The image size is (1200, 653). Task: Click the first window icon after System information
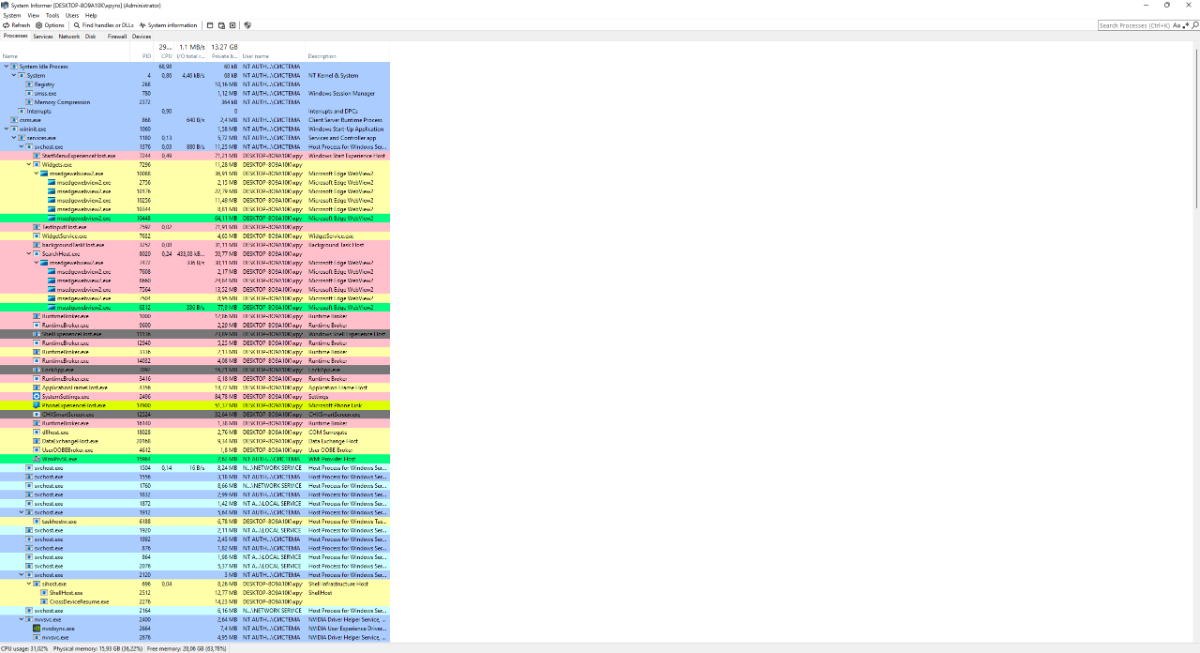209,25
